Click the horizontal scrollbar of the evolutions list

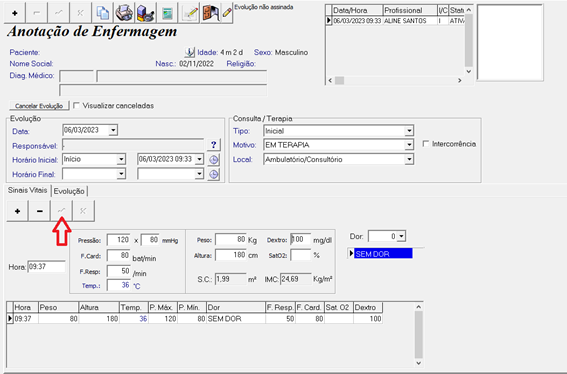coord(395,80)
